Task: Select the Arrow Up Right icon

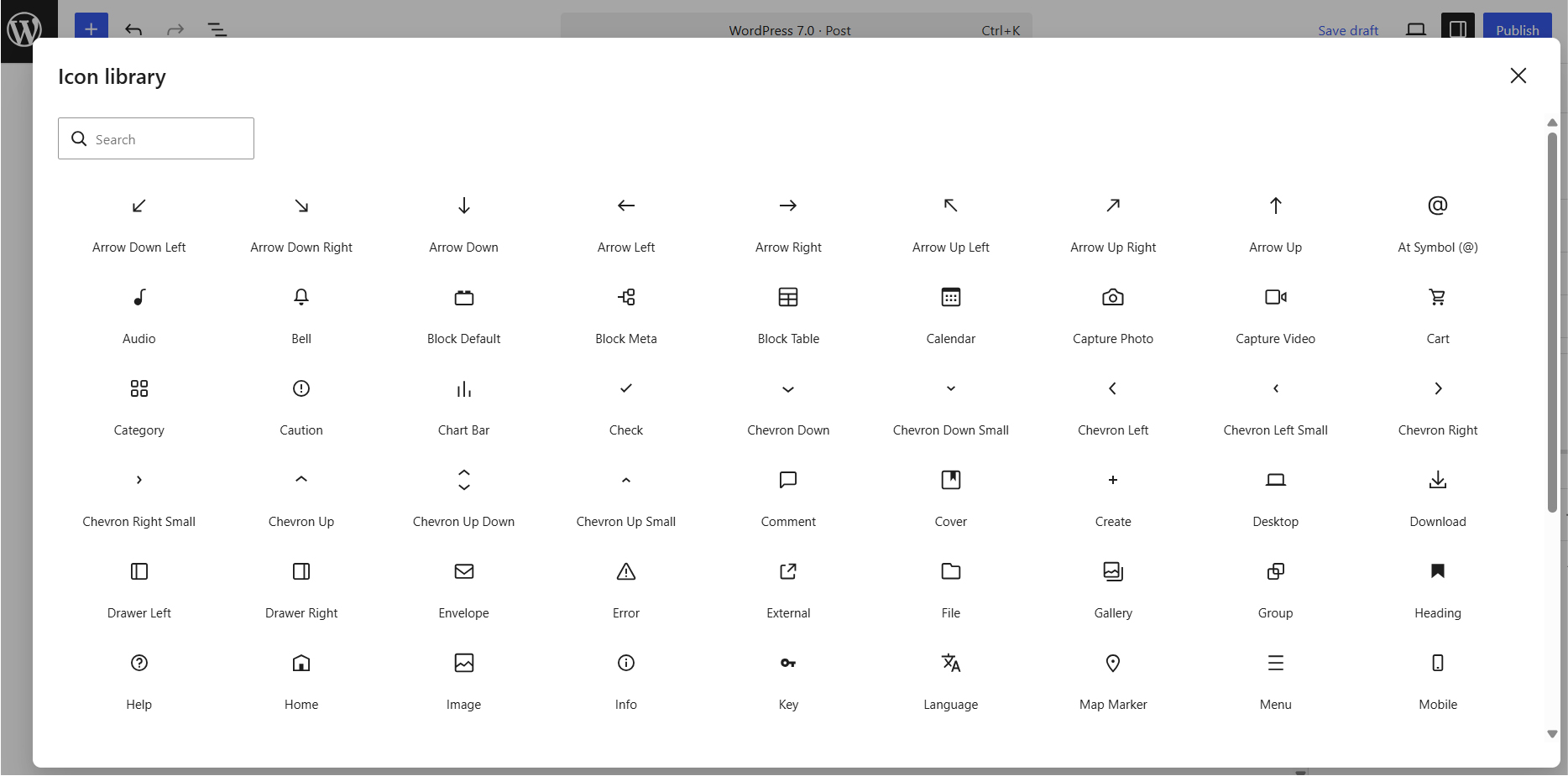Action: (x=1113, y=206)
